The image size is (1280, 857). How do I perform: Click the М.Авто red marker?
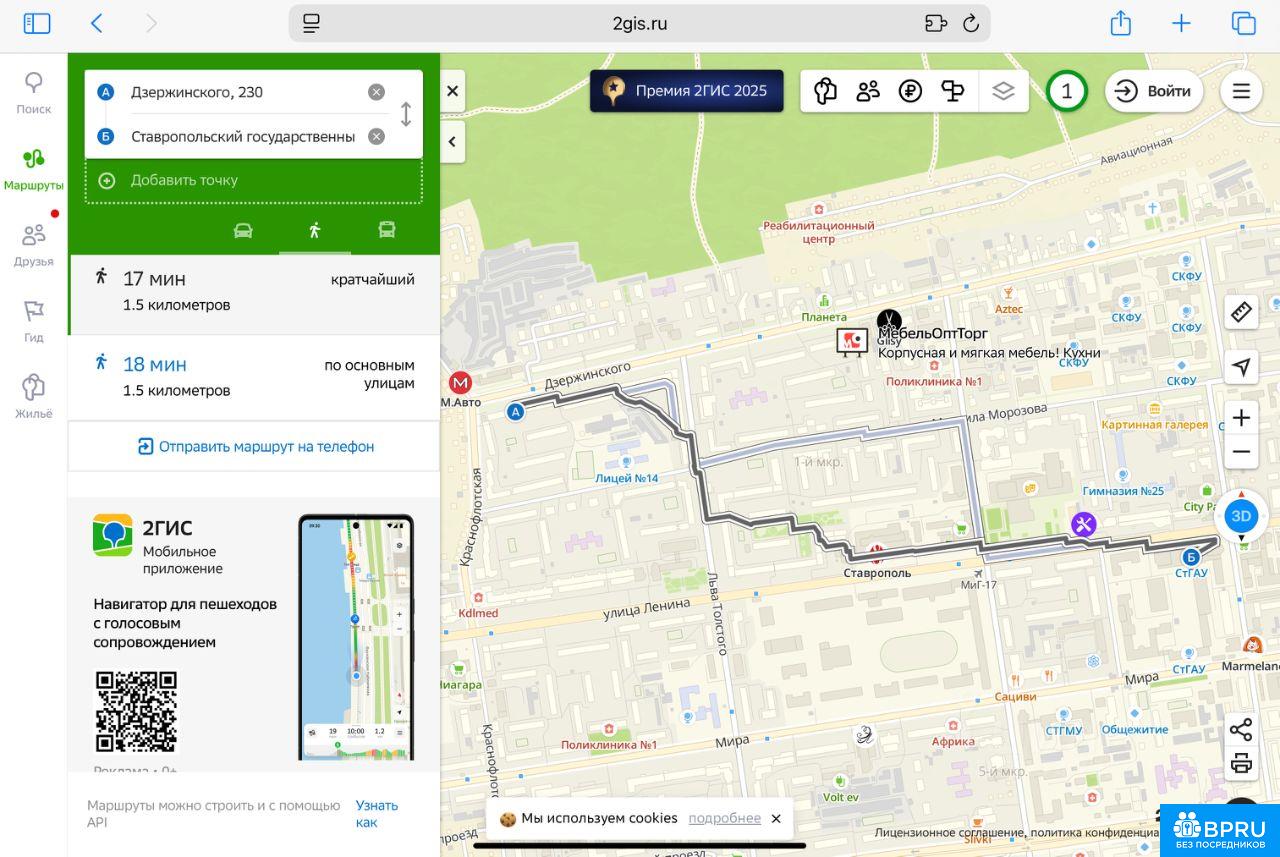pyautogui.click(x=460, y=383)
